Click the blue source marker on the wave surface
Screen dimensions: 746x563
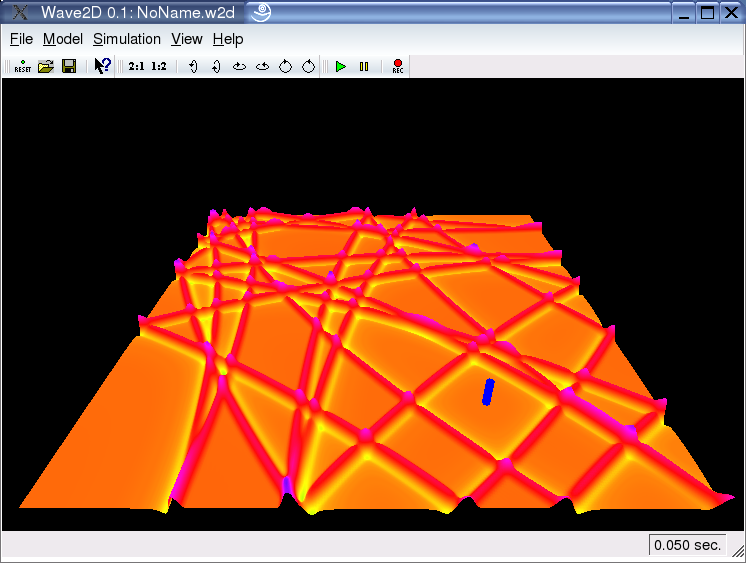488,392
